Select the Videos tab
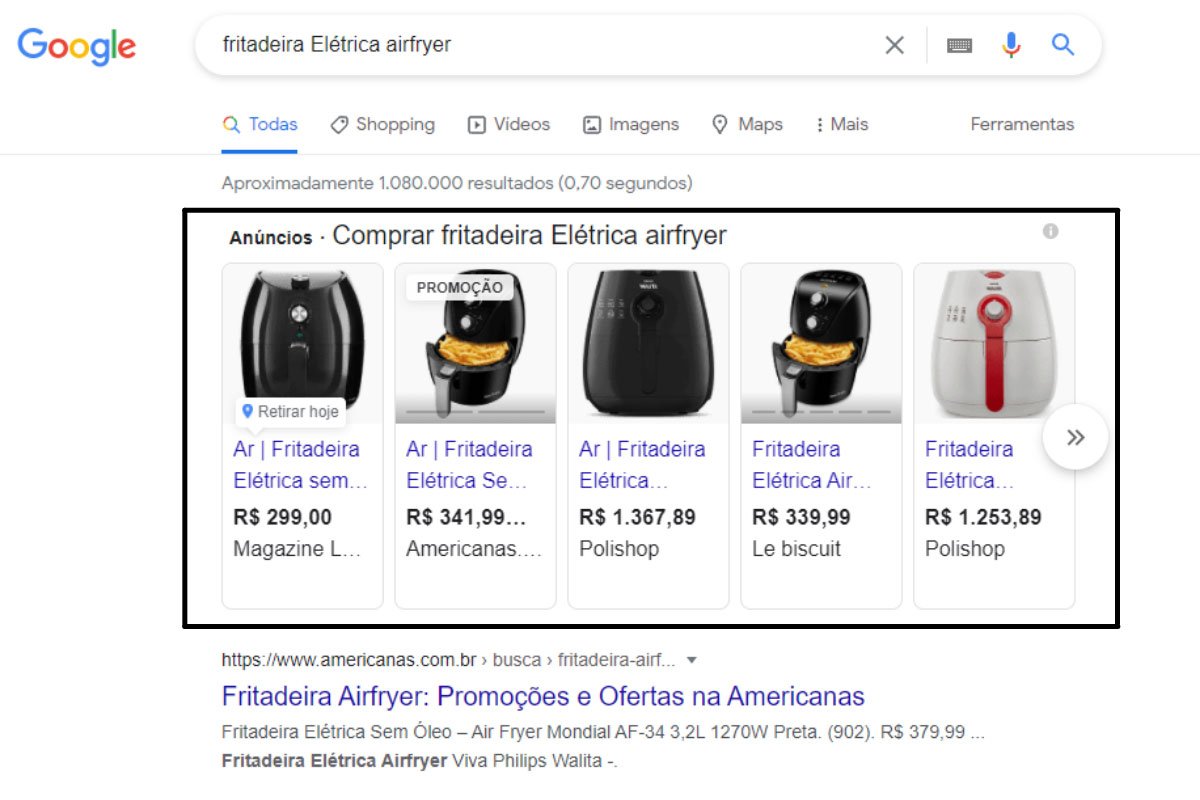 pos(509,124)
